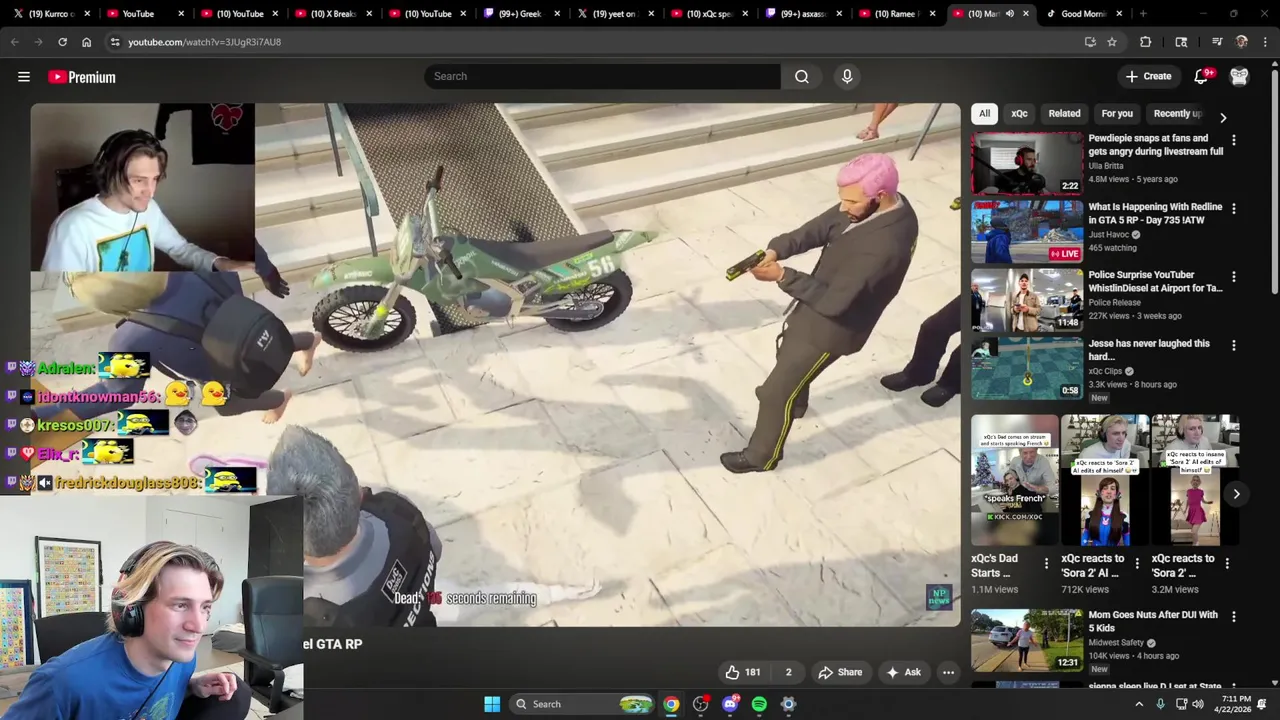Viewport: 1280px width, 720px height.
Task: Switch to the Good Morning TikTok tab
Action: click(x=1082, y=13)
